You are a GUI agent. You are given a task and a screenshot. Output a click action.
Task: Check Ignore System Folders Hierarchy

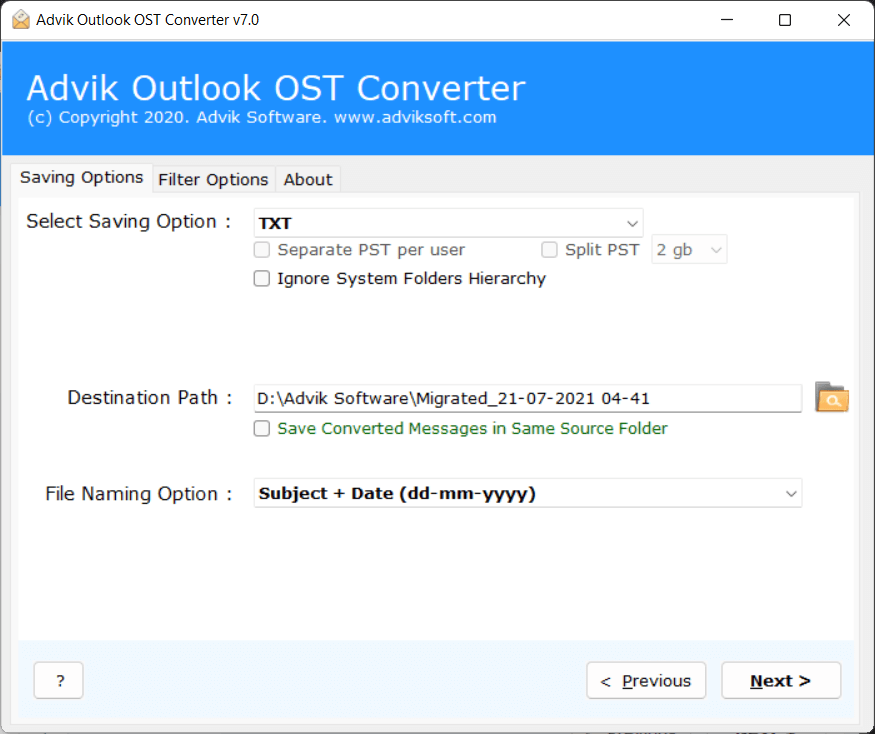(x=262, y=278)
